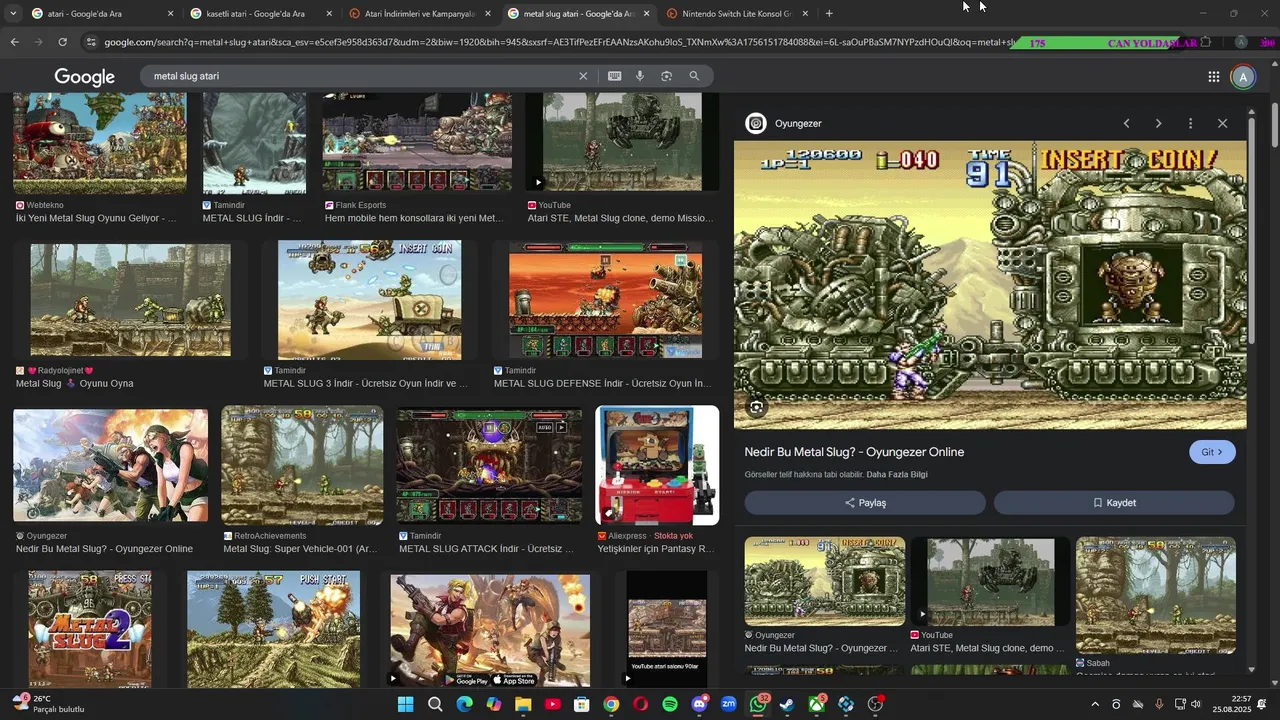
Task: Open Steam from the taskbar
Action: click(x=787, y=704)
